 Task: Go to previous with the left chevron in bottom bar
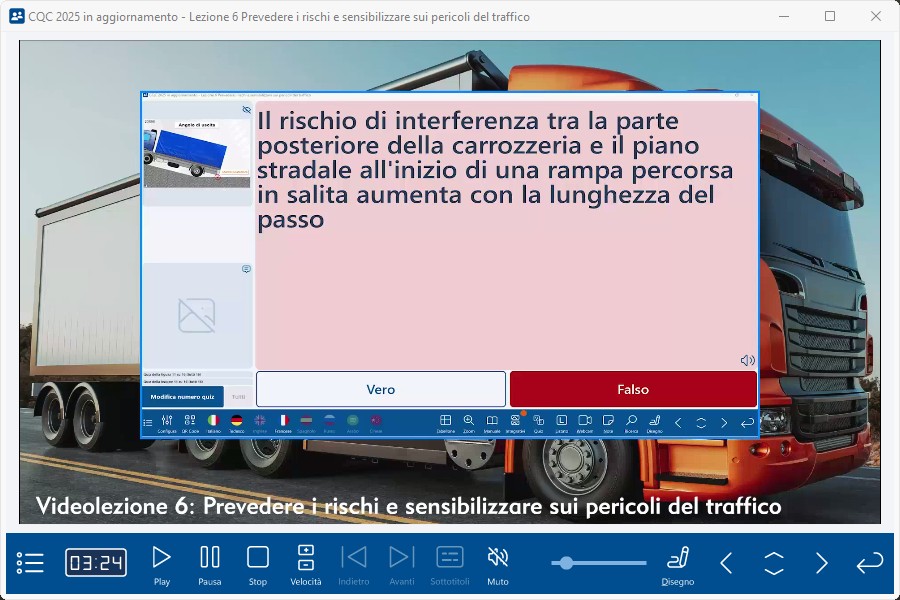[727, 563]
